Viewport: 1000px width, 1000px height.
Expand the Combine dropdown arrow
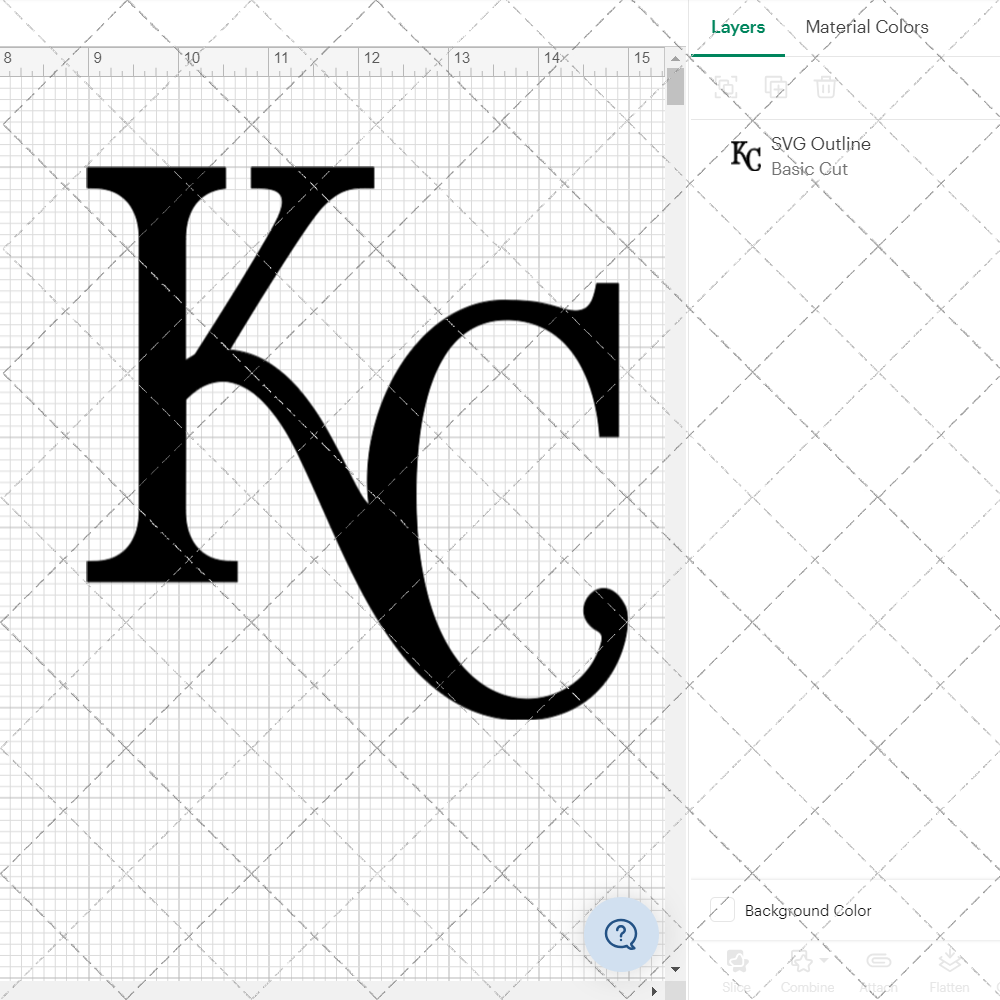(824, 960)
